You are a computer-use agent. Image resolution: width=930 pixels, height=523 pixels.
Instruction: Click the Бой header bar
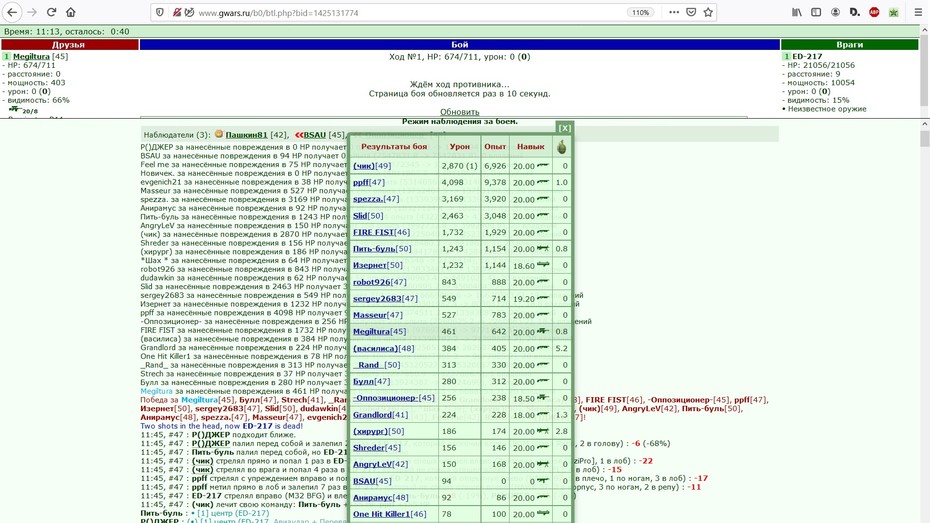[x=460, y=44]
